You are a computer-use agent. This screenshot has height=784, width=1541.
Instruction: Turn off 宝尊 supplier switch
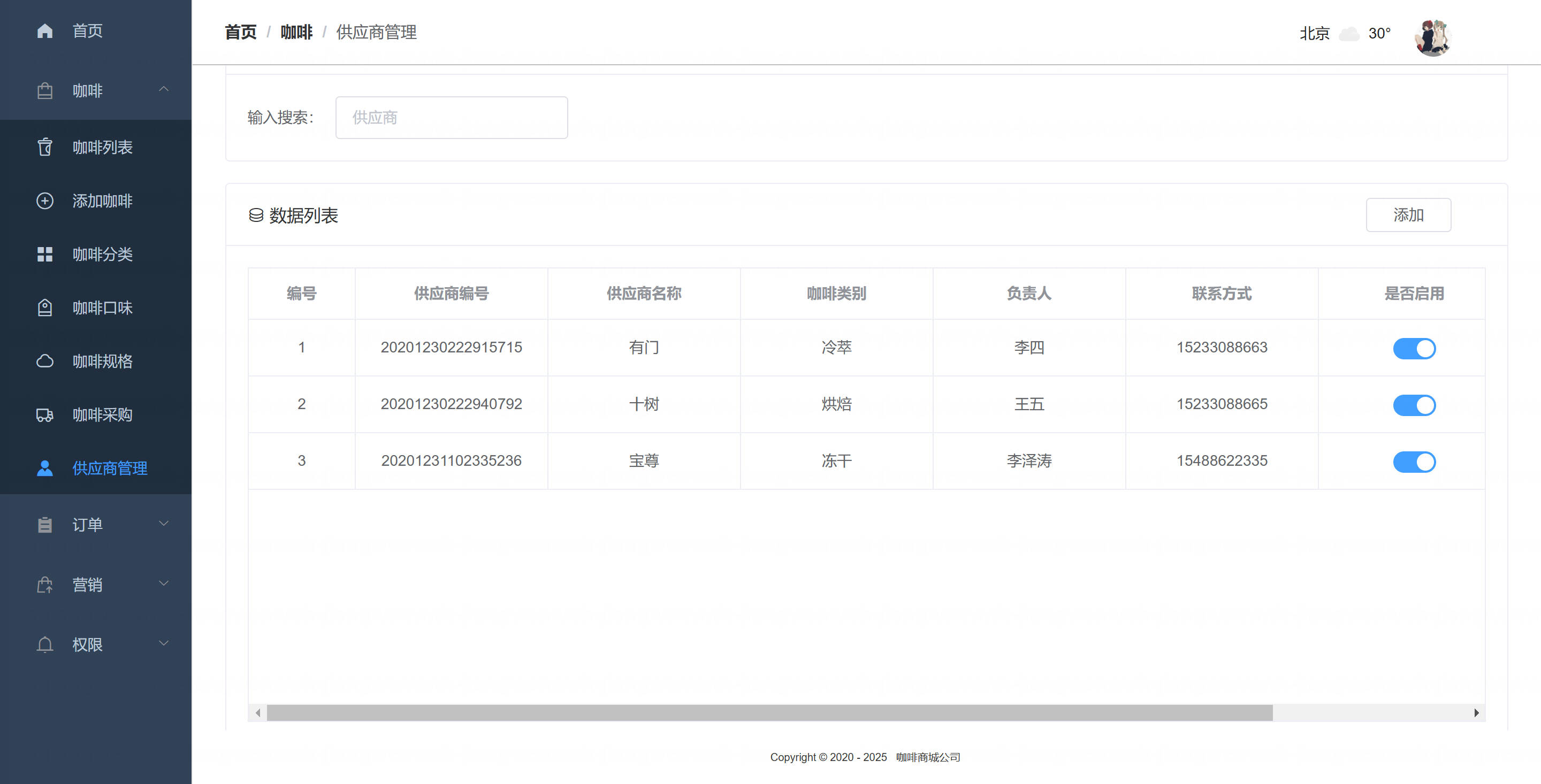coord(1414,462)
